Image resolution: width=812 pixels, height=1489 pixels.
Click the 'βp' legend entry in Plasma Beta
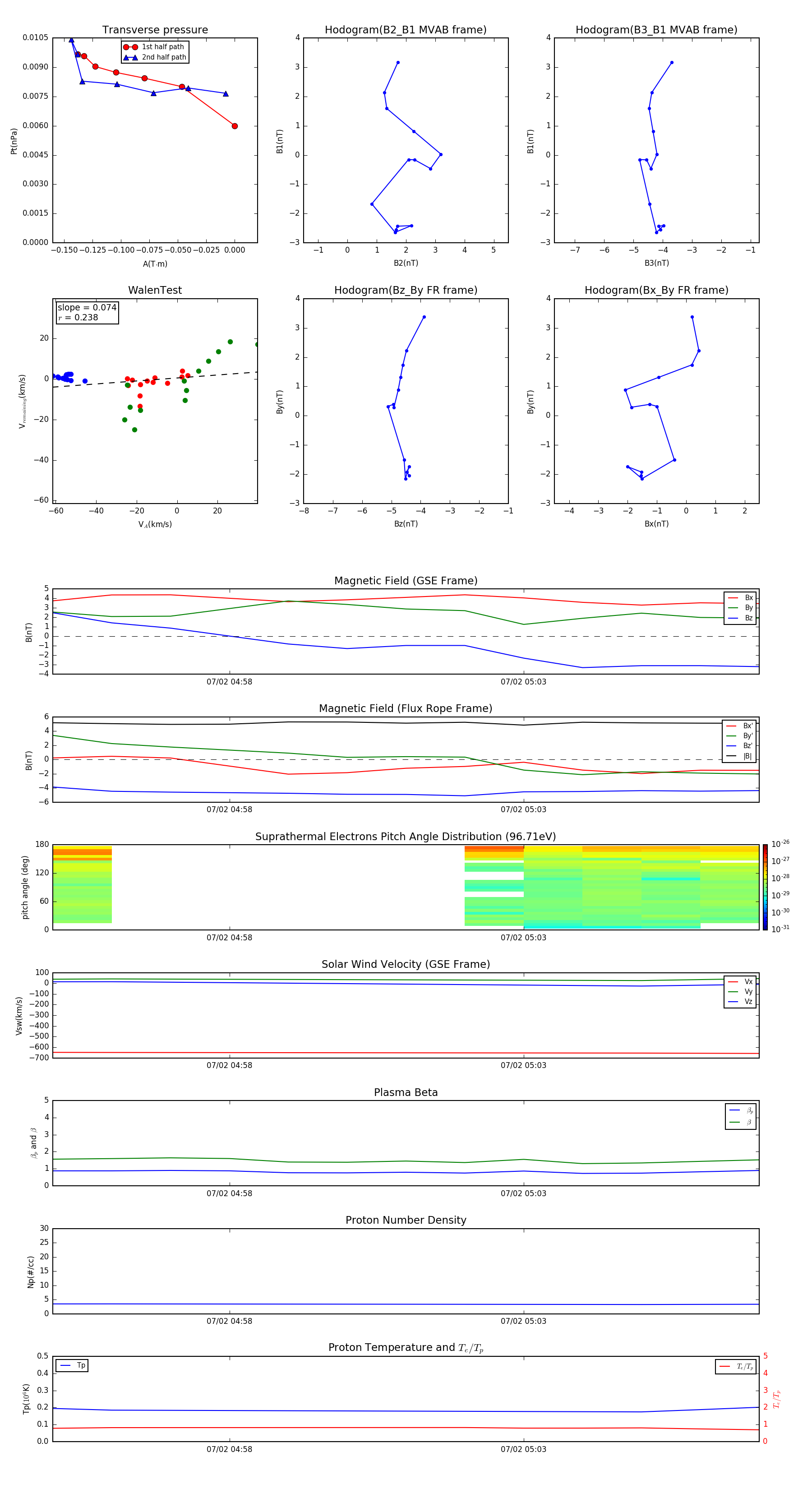(x=741, y=1110)
